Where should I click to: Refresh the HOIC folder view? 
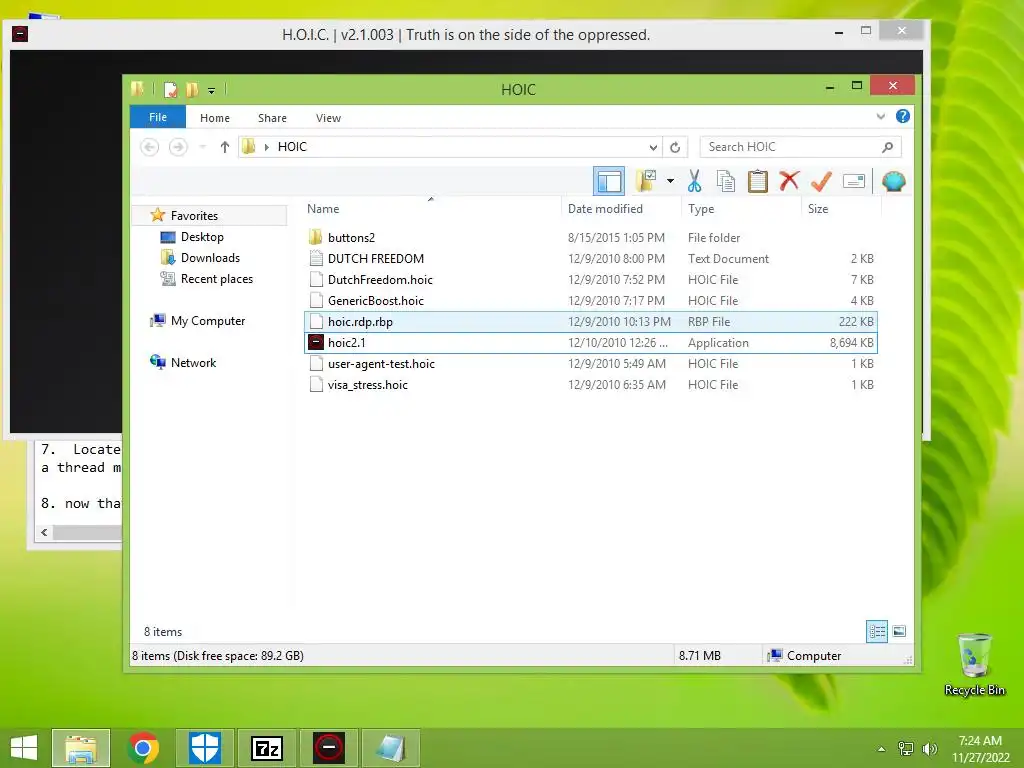pos(675,147)
